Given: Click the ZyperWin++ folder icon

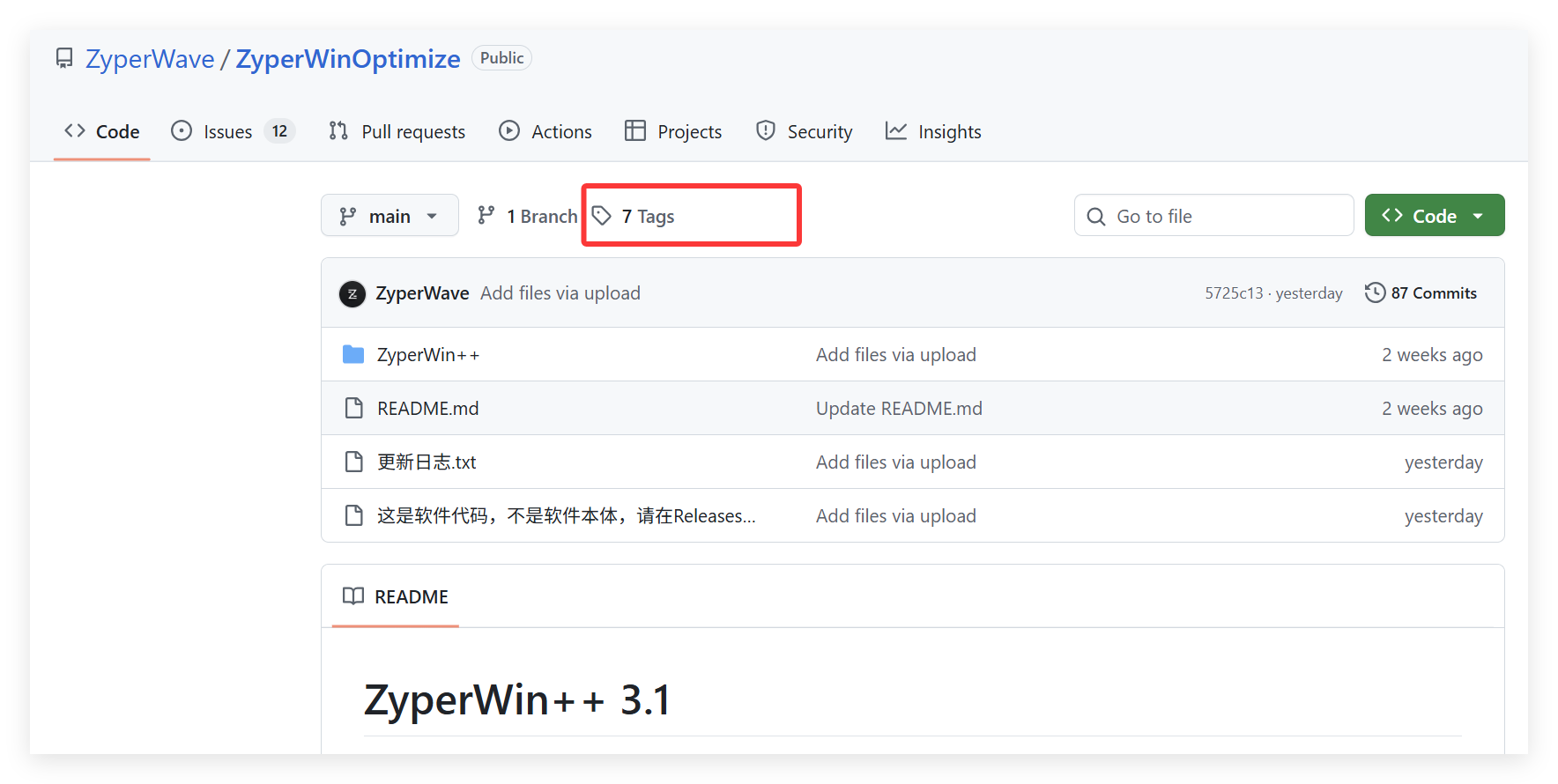Looking at the screenshot, I should [353, 354].
